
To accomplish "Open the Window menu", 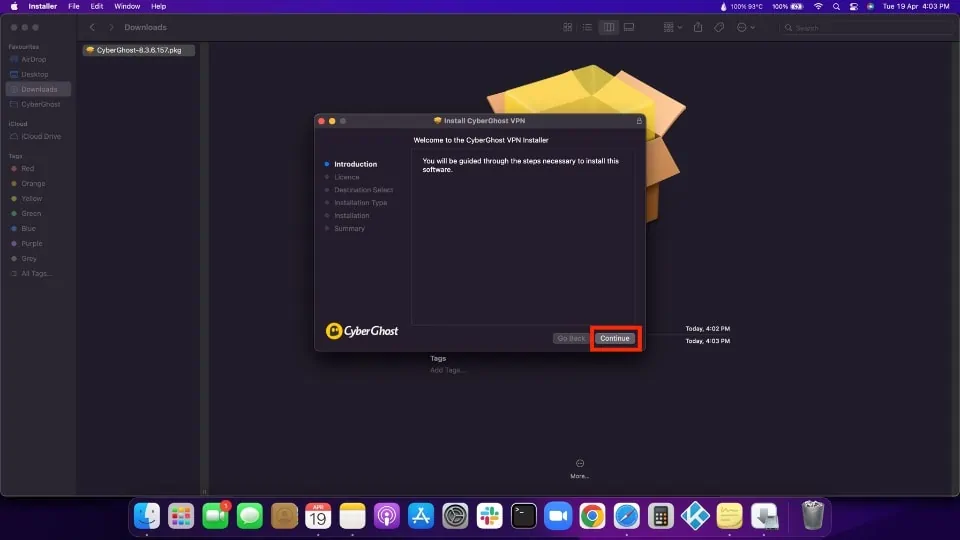I will [x=127, y=6].
